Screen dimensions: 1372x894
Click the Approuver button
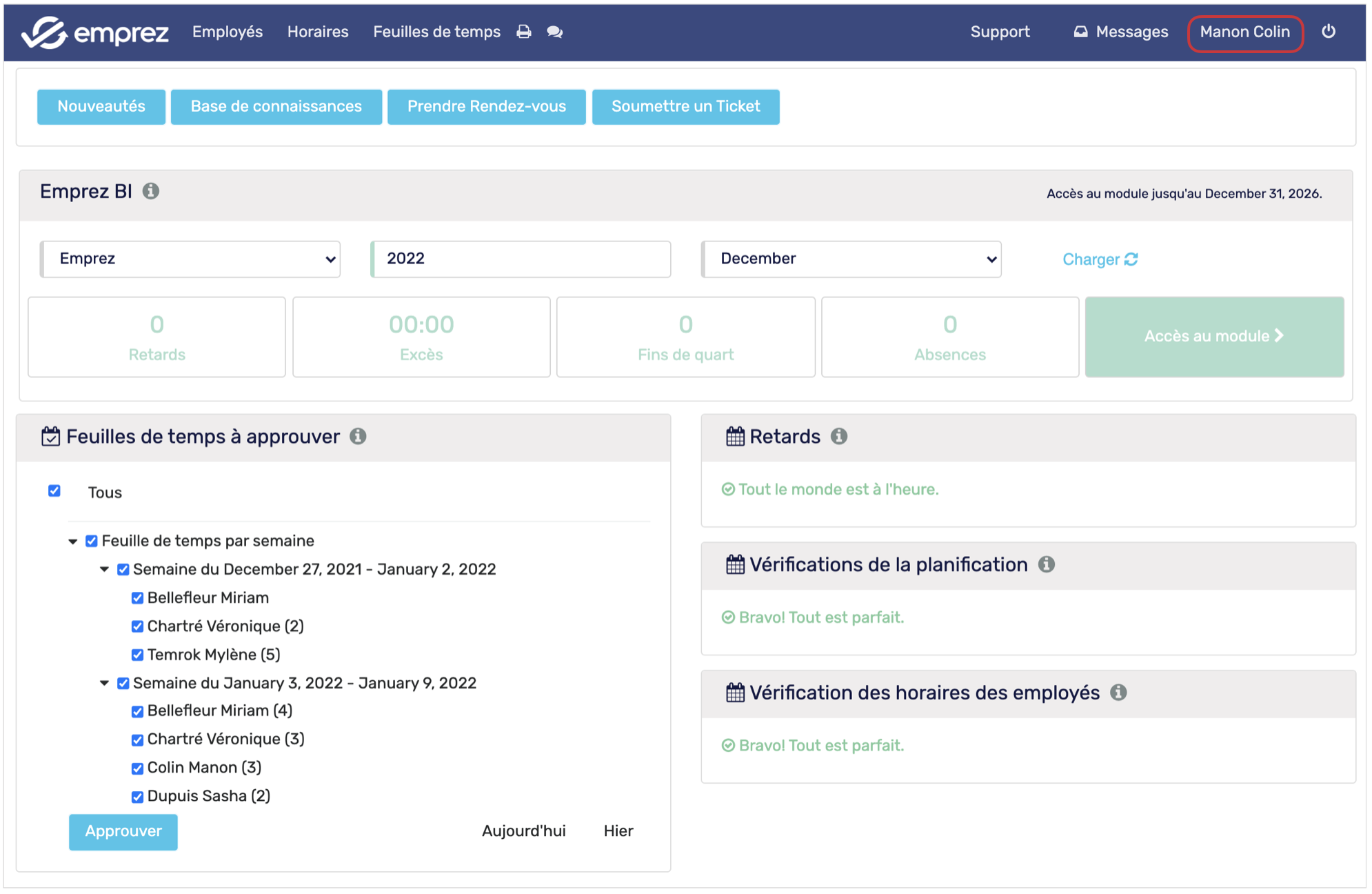coord(123,832)
